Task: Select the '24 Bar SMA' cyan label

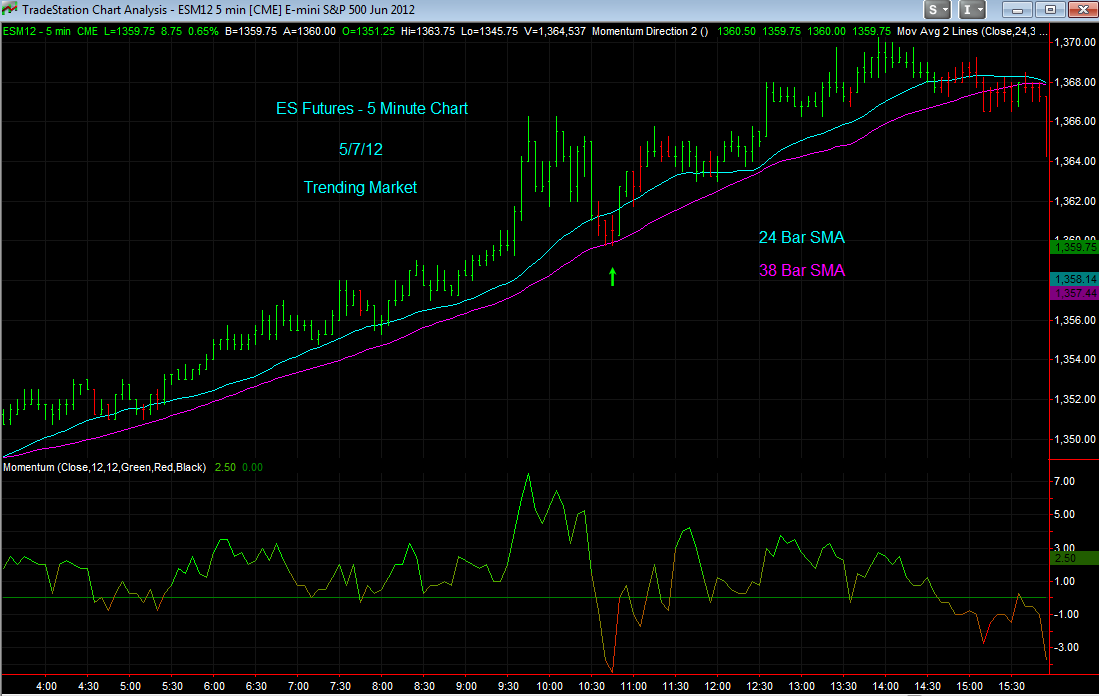Action: pyautogui.click(x=802, y=238)
